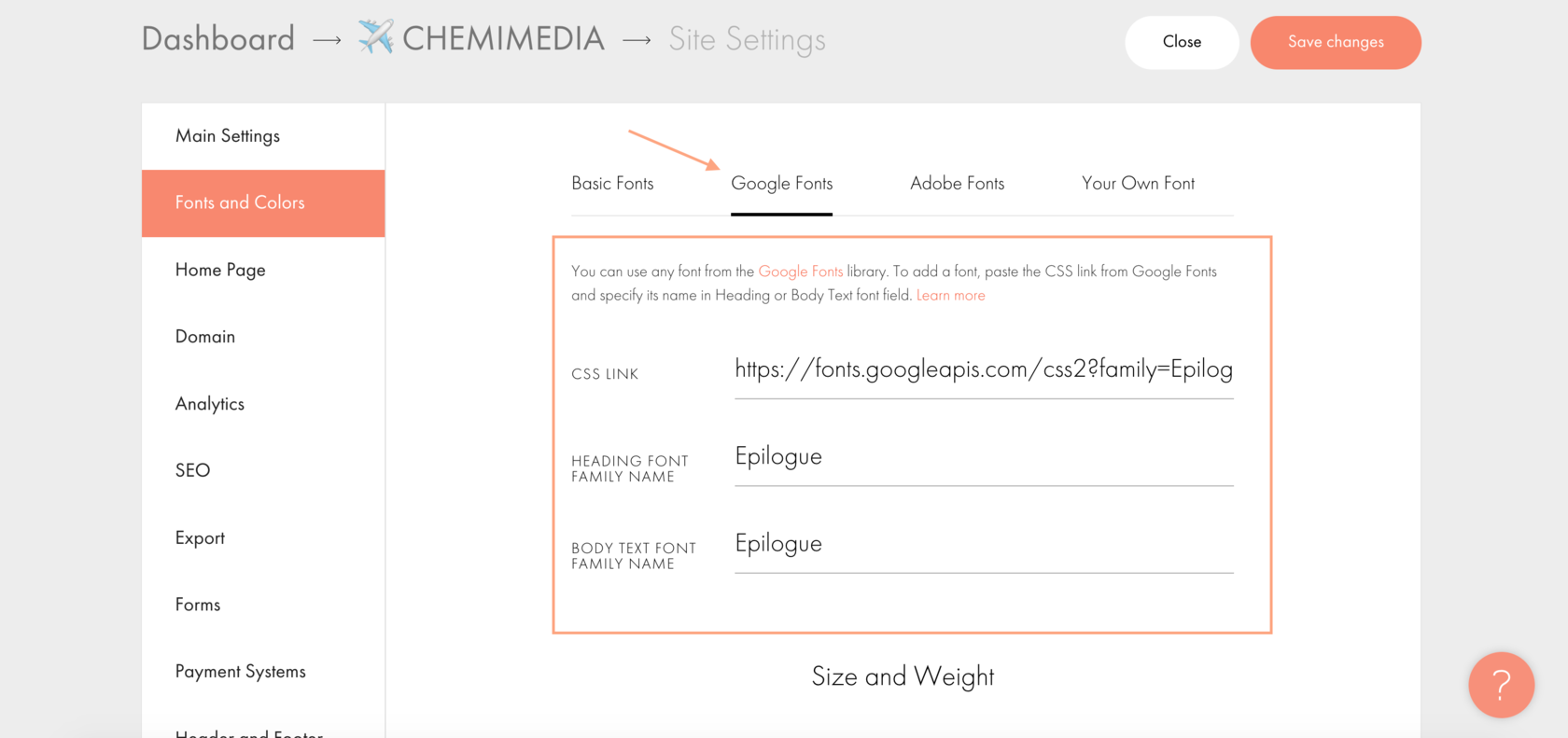Click the Heading Font Family Name field

point(983,457)
